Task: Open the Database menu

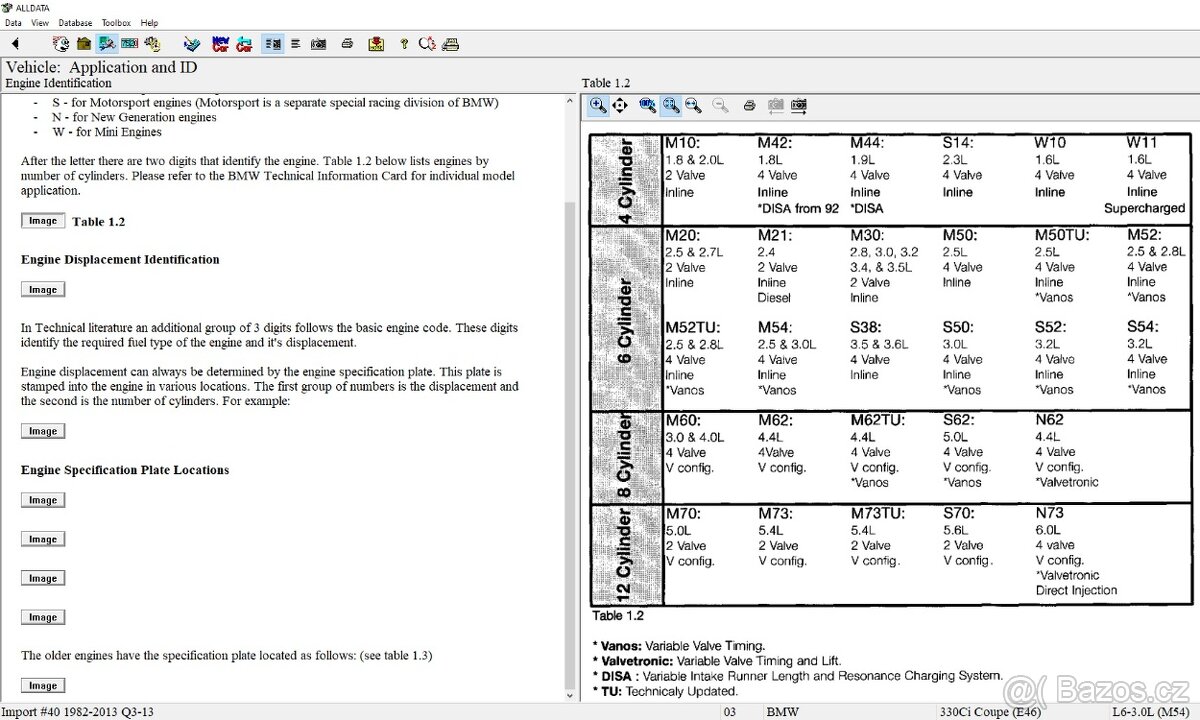Action: [75, 22]
